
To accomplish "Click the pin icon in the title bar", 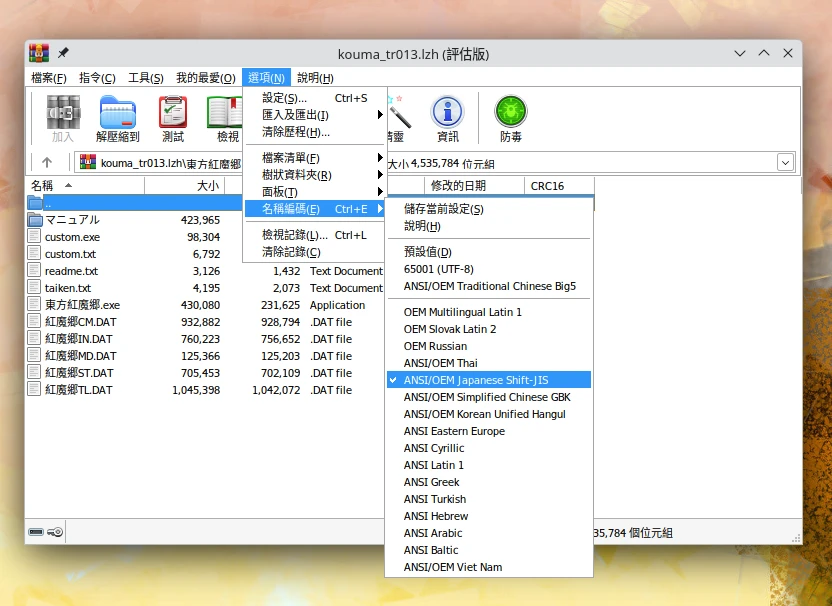I will 64,53.
